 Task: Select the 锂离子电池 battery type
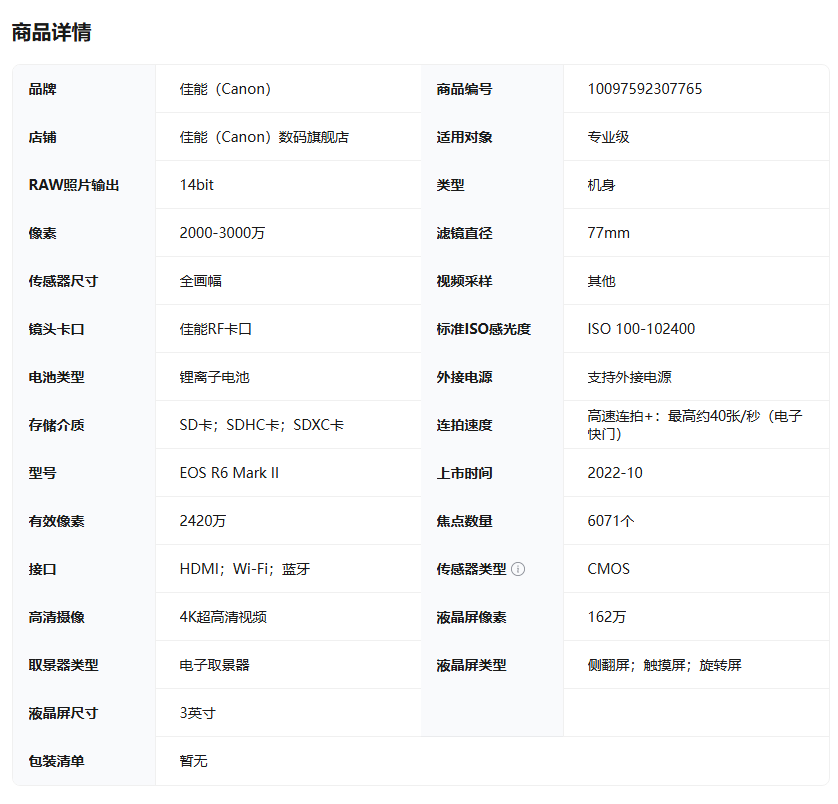(214, 377)
